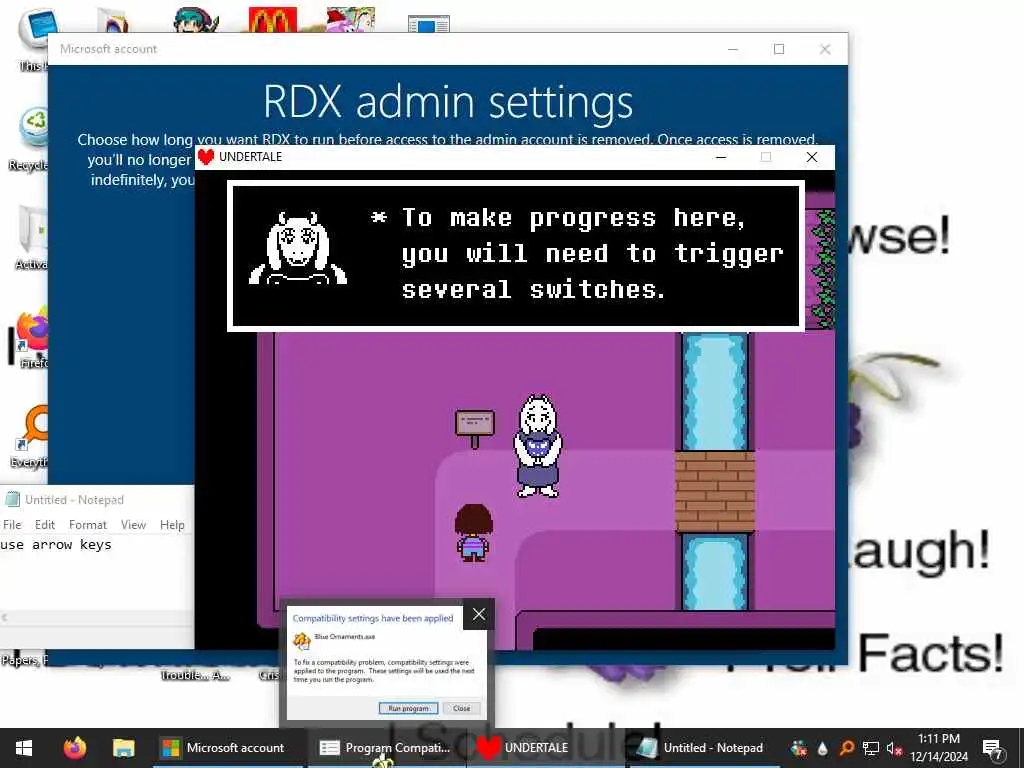Open File Explorer from the taskbar
The height and width of the screenshot is (768, 1024).
pyautogui.click(x=123, y=748)
